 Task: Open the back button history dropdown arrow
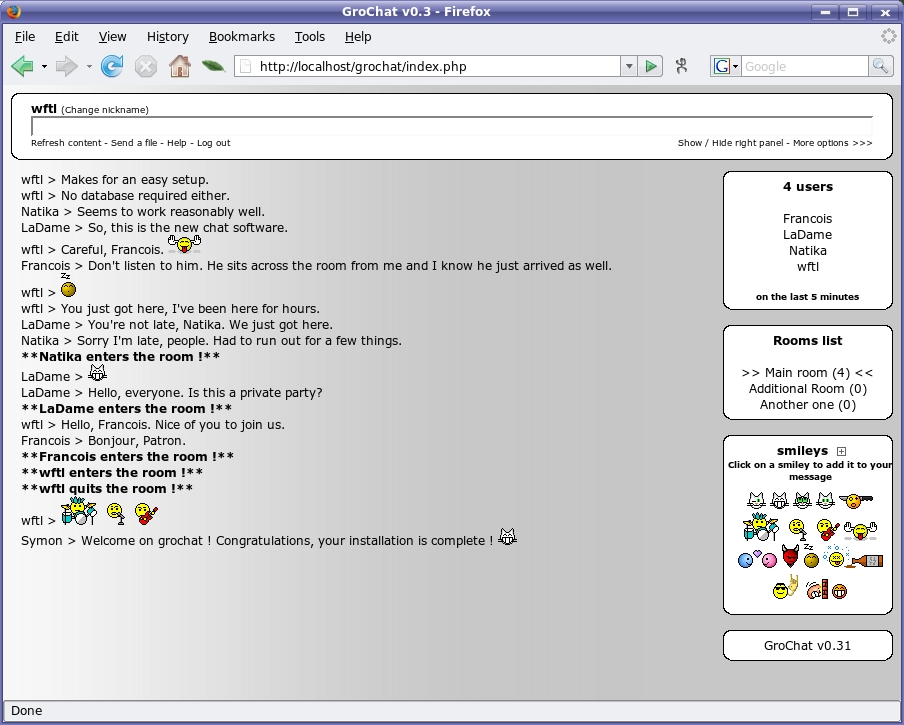pyautogui.click(x=44, y=67)
